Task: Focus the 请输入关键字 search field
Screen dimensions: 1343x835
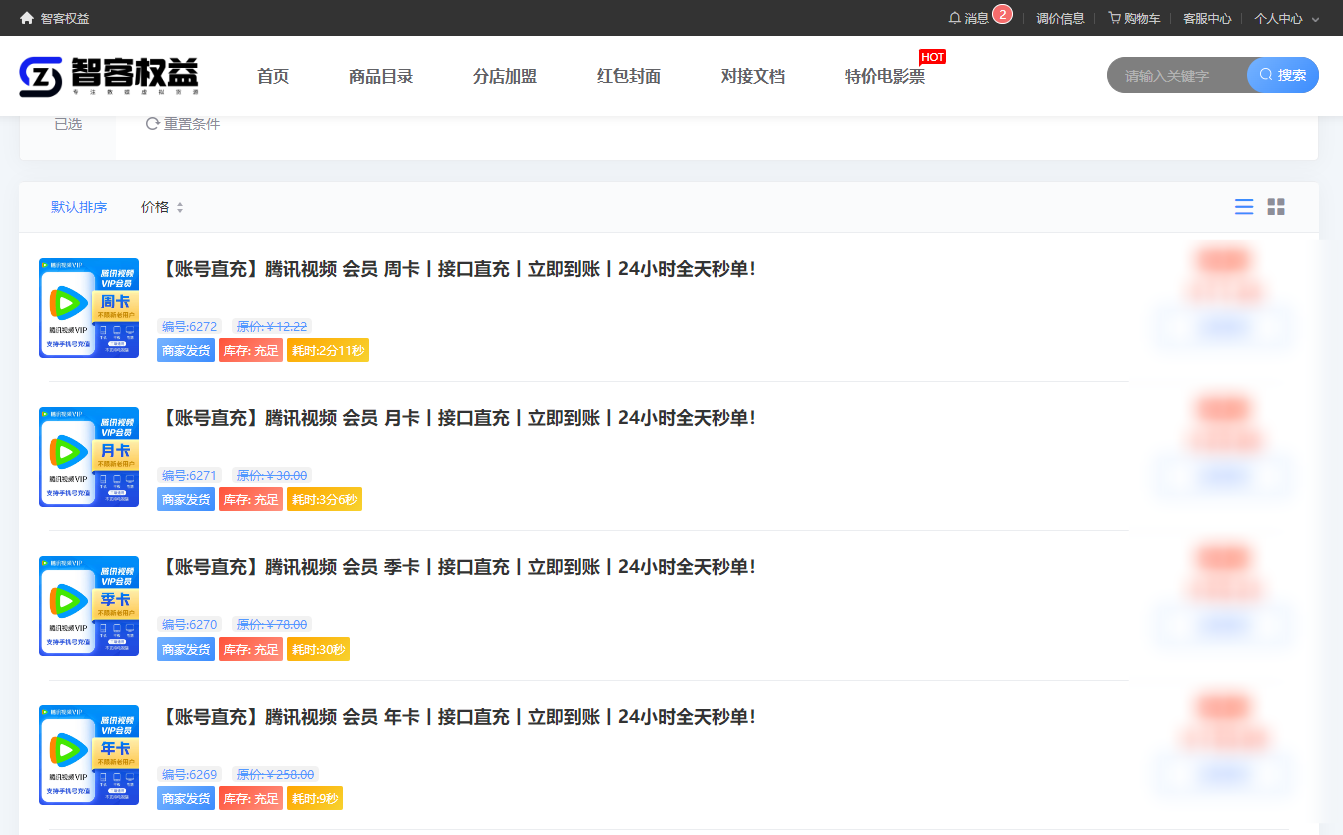Action: pyautogui.click(x=1177, y=76)
